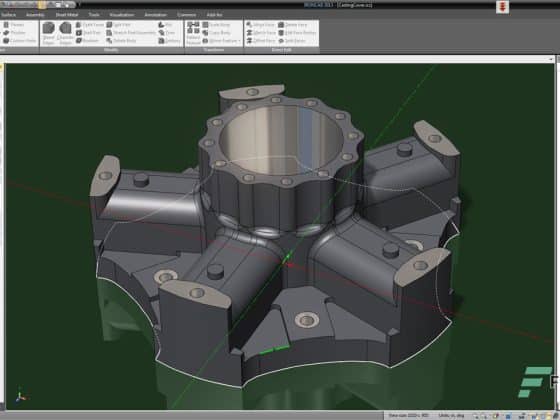Select the Trim tool

pyautogui.click(x=167, y=32)
